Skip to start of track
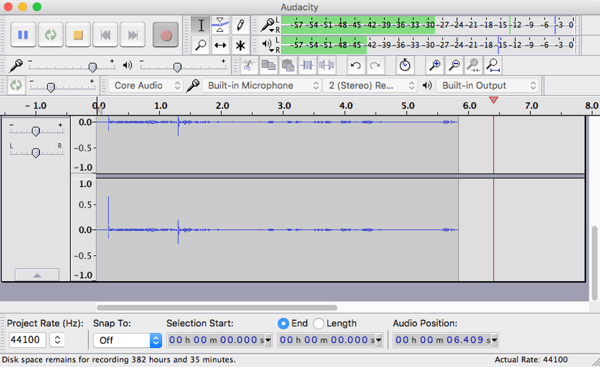Image resolution: width=600 pixels, height=367 pixels. 105,35
